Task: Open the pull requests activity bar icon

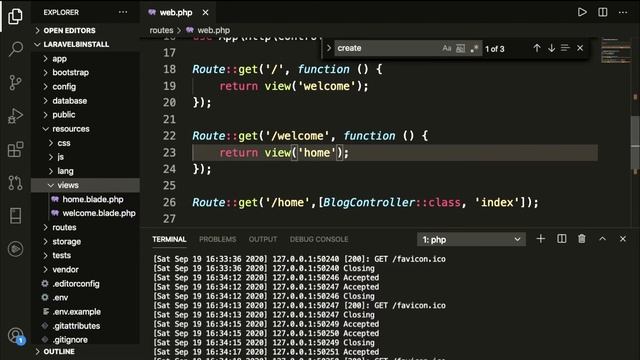Action: click(16, 182)
